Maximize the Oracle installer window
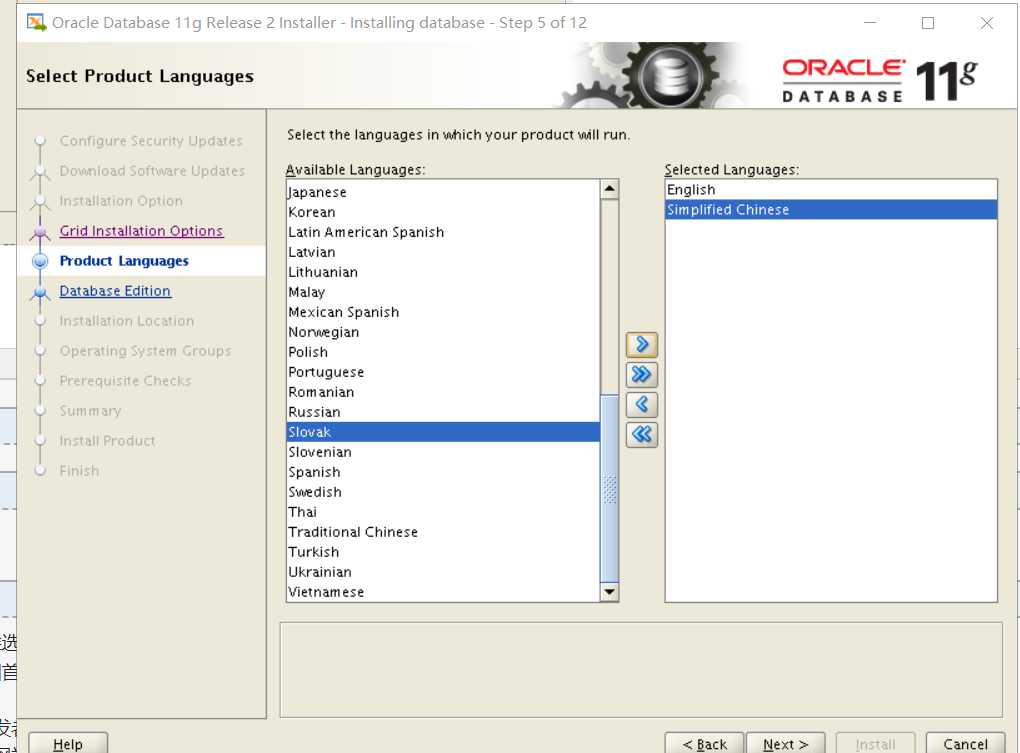Screen dimensions: 1020x753 pyautogui.click(x=928, y=23)
